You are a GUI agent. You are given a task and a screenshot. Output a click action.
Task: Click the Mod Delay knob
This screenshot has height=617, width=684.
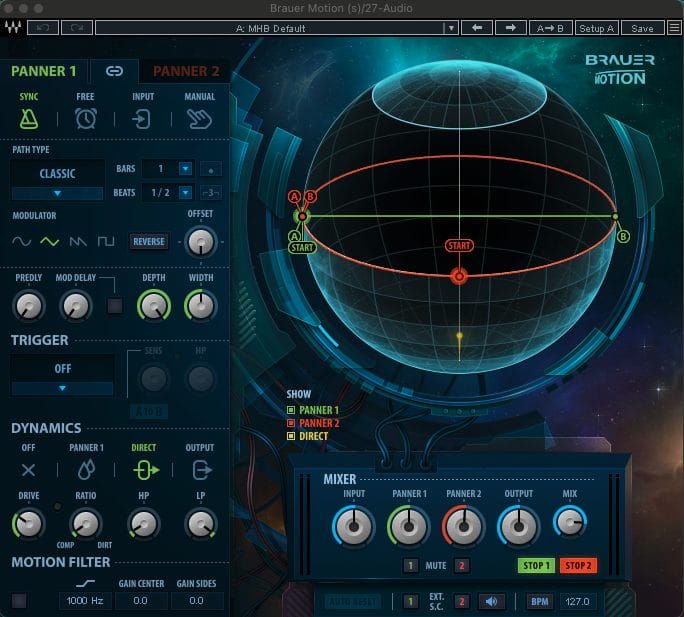pos(75,306)
